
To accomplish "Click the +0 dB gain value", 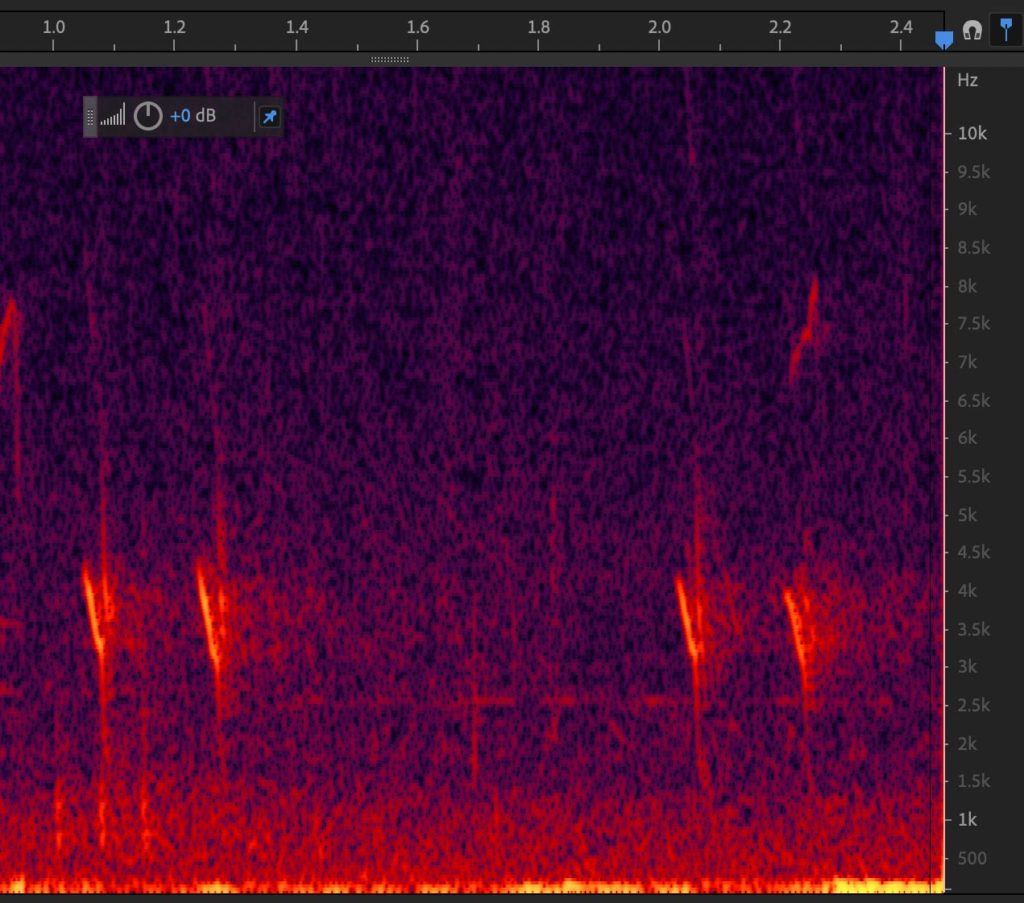I will coord(193,116).
